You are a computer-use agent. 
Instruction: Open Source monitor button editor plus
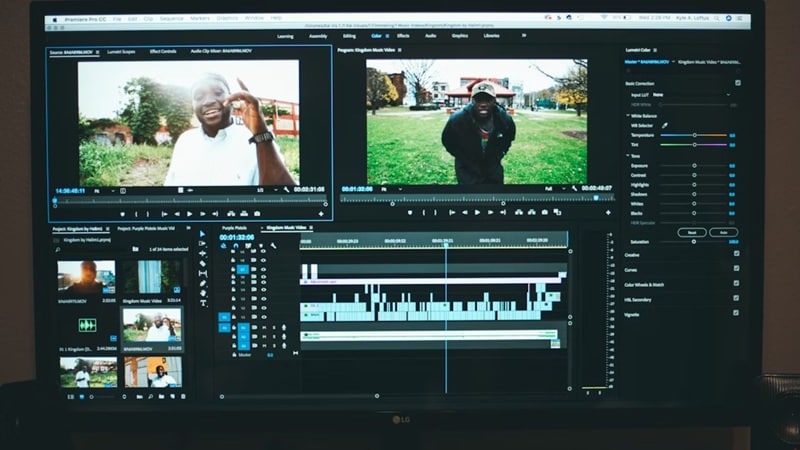[x=321, y=214]
